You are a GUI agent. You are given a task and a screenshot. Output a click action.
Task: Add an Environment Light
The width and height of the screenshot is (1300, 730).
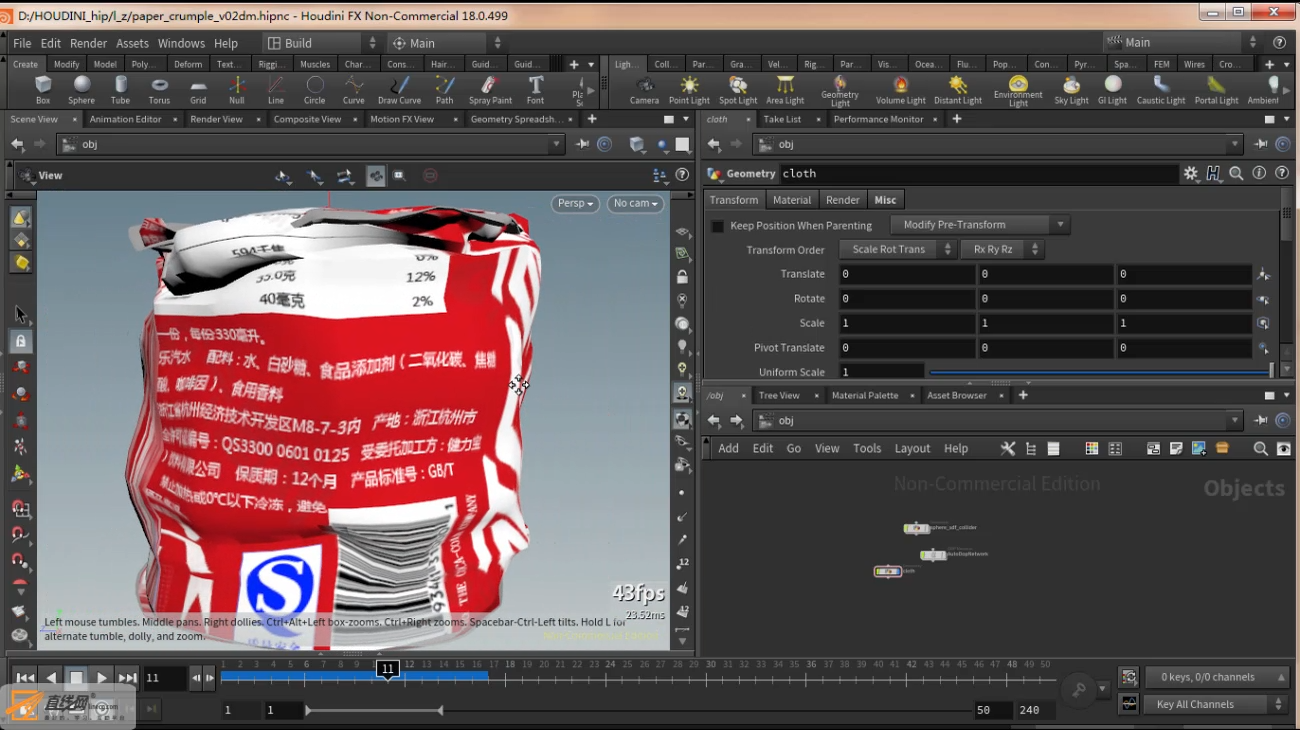[x=1018, y=91]
